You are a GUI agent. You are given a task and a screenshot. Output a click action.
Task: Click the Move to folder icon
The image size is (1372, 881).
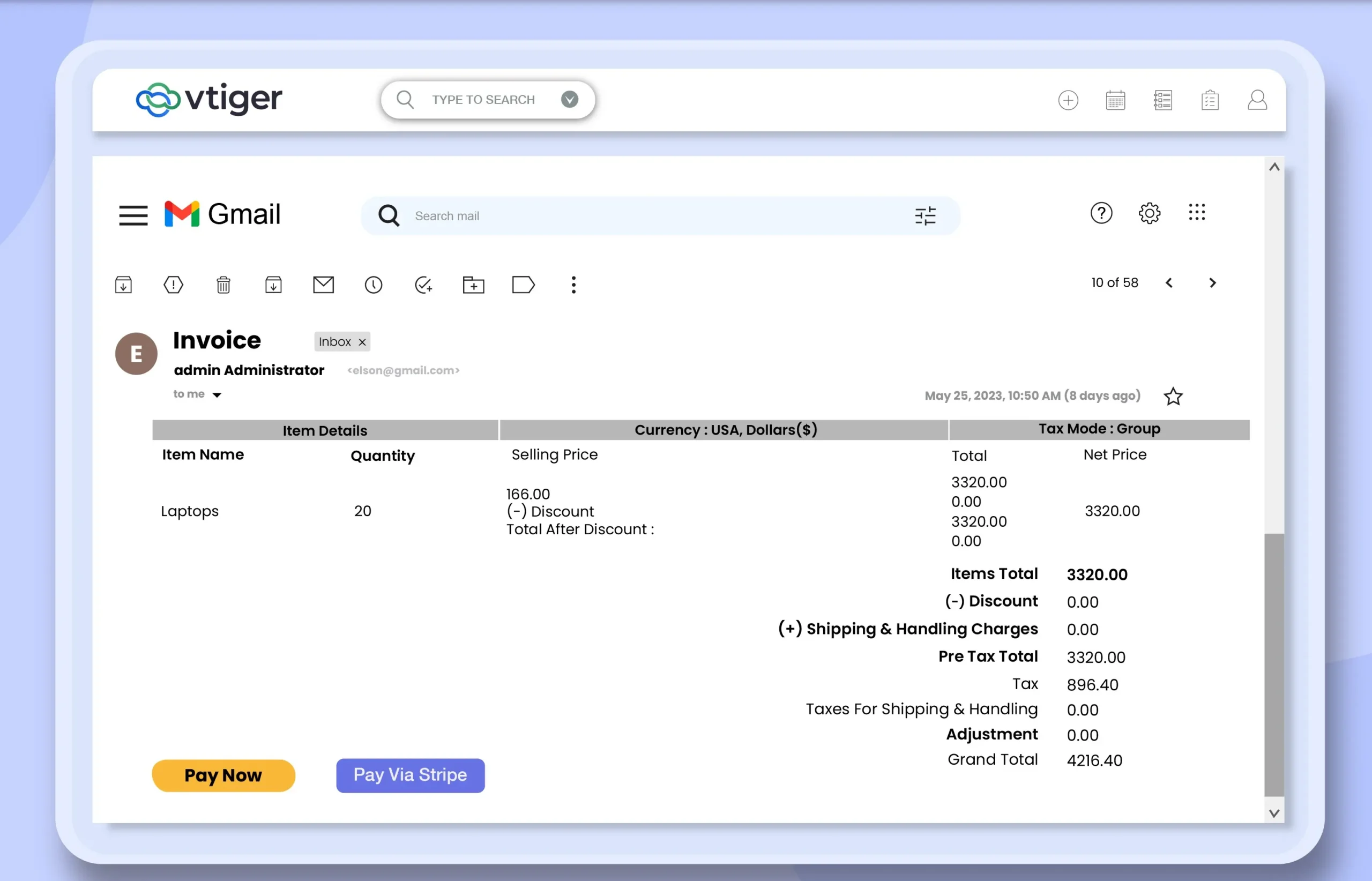click(x=473, y=285)
